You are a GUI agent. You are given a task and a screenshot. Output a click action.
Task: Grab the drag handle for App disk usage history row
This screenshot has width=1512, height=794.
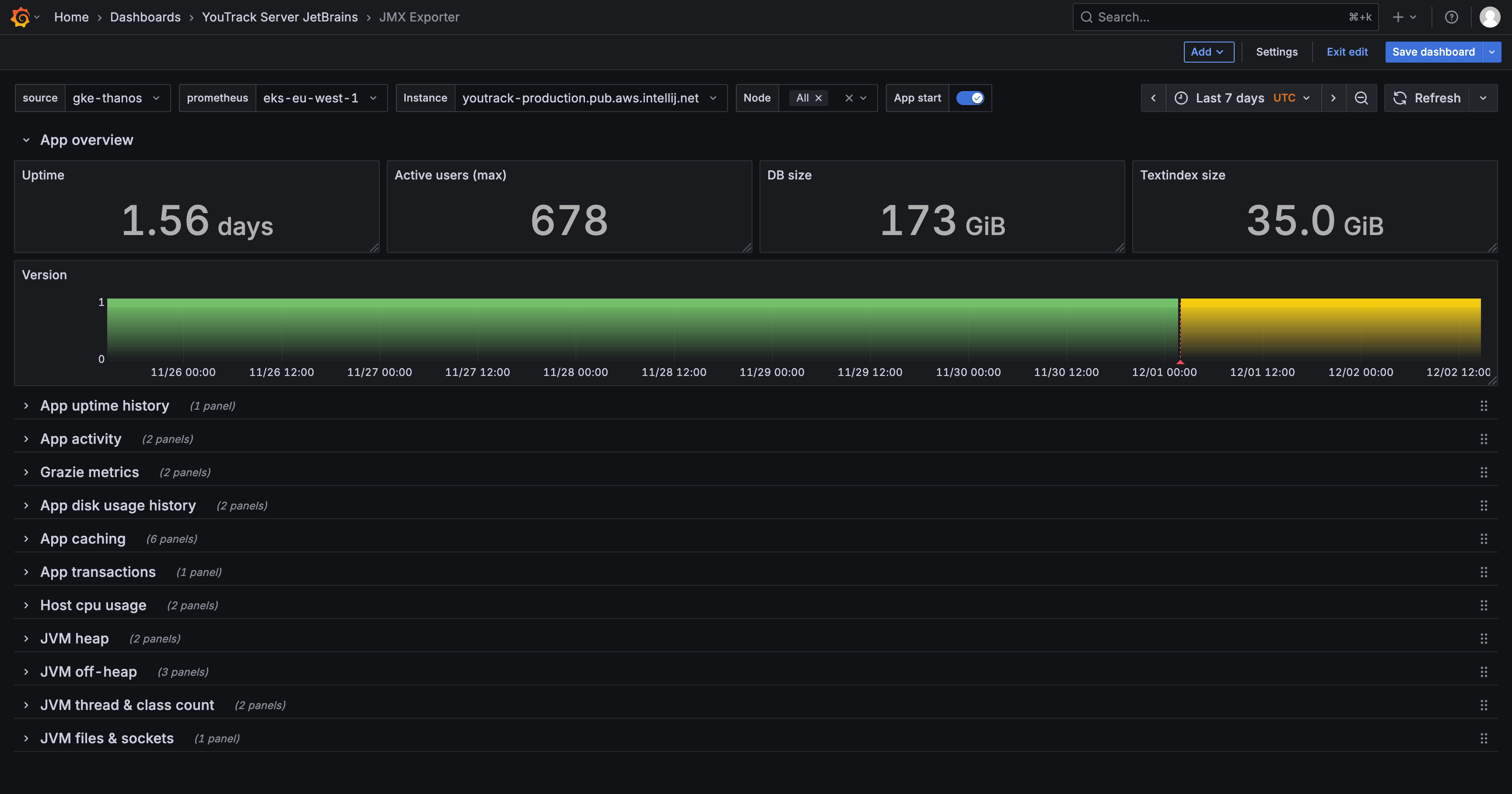(x=1484, y=506)
